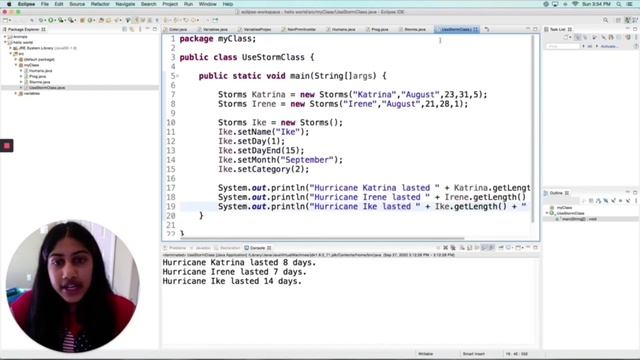Open the Navigate menu
Screen dimensions: 640x360
(125, 4)
